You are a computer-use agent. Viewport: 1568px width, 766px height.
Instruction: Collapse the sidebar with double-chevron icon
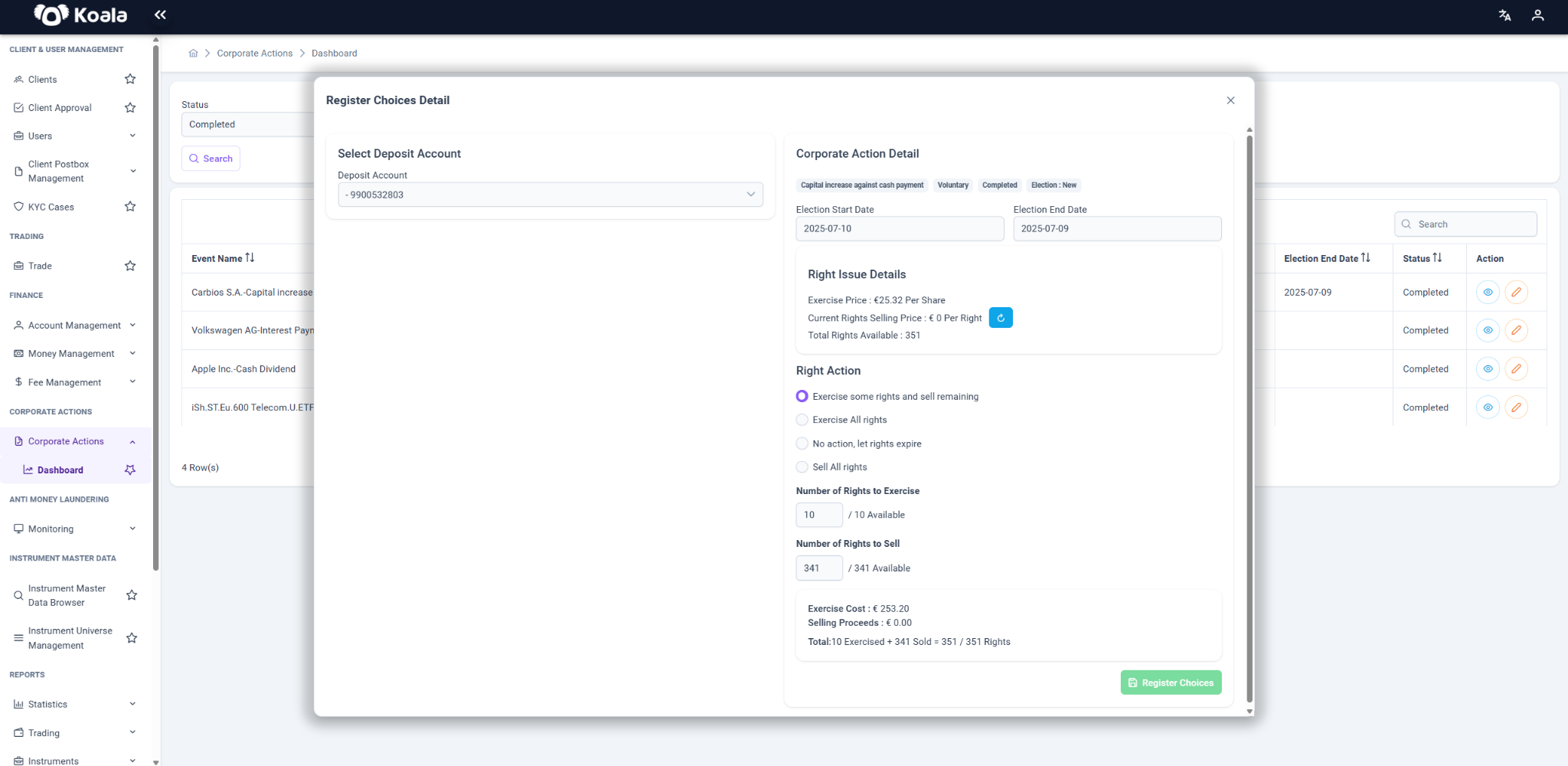tap(160, 15)
